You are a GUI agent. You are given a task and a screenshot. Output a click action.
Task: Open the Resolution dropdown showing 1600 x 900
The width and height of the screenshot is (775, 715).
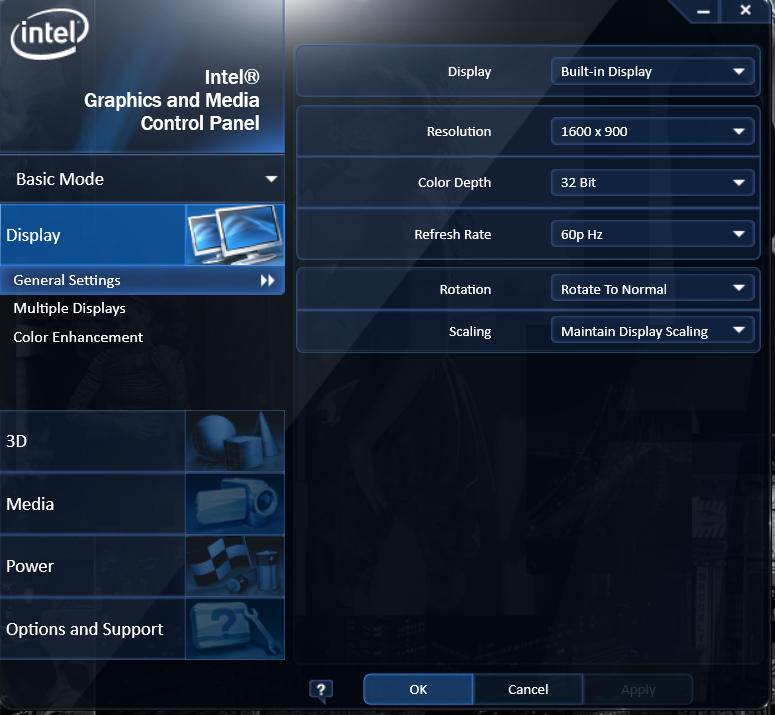(652, 131)
